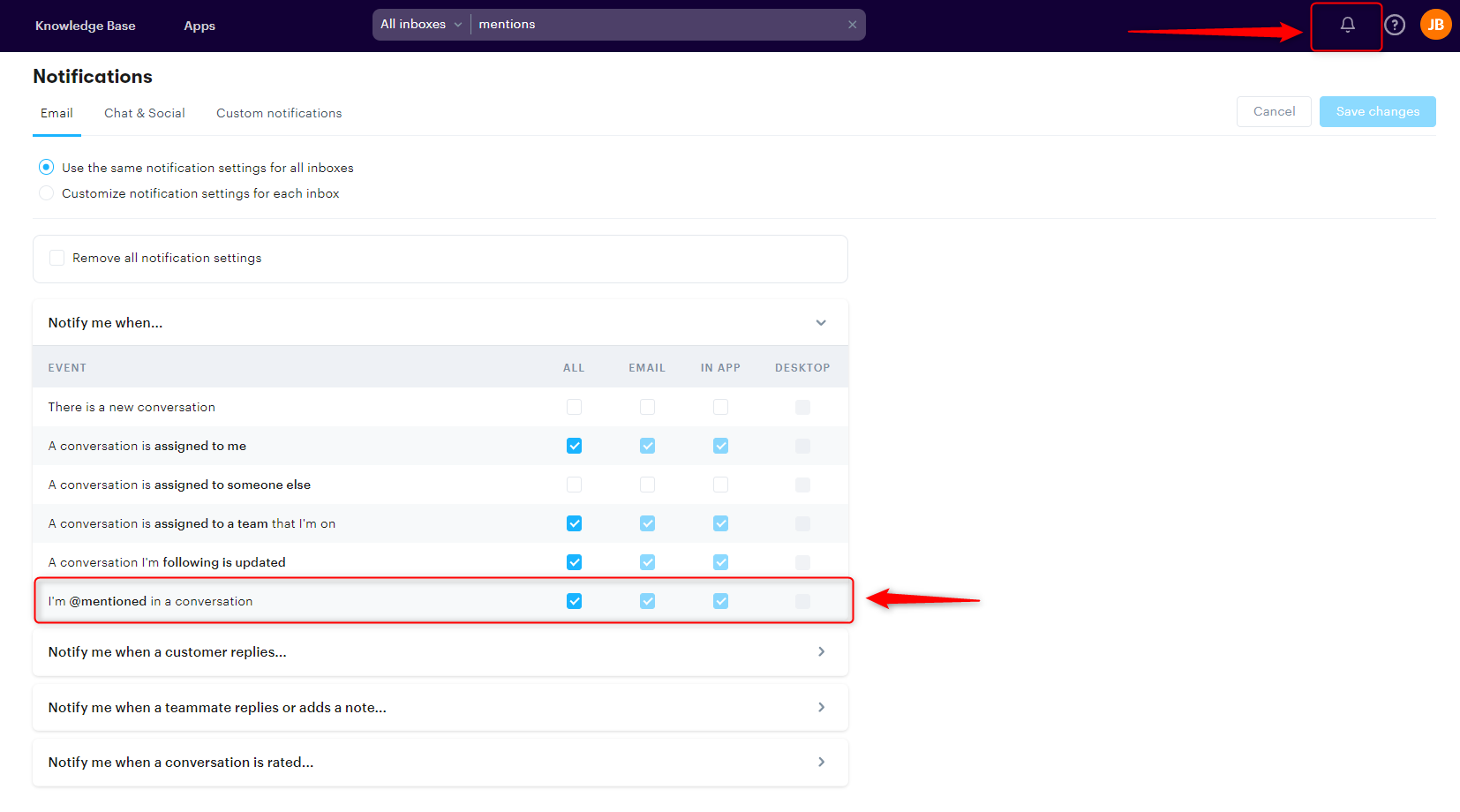Click the EVENT column header
1460x812 pixels.
67,368
